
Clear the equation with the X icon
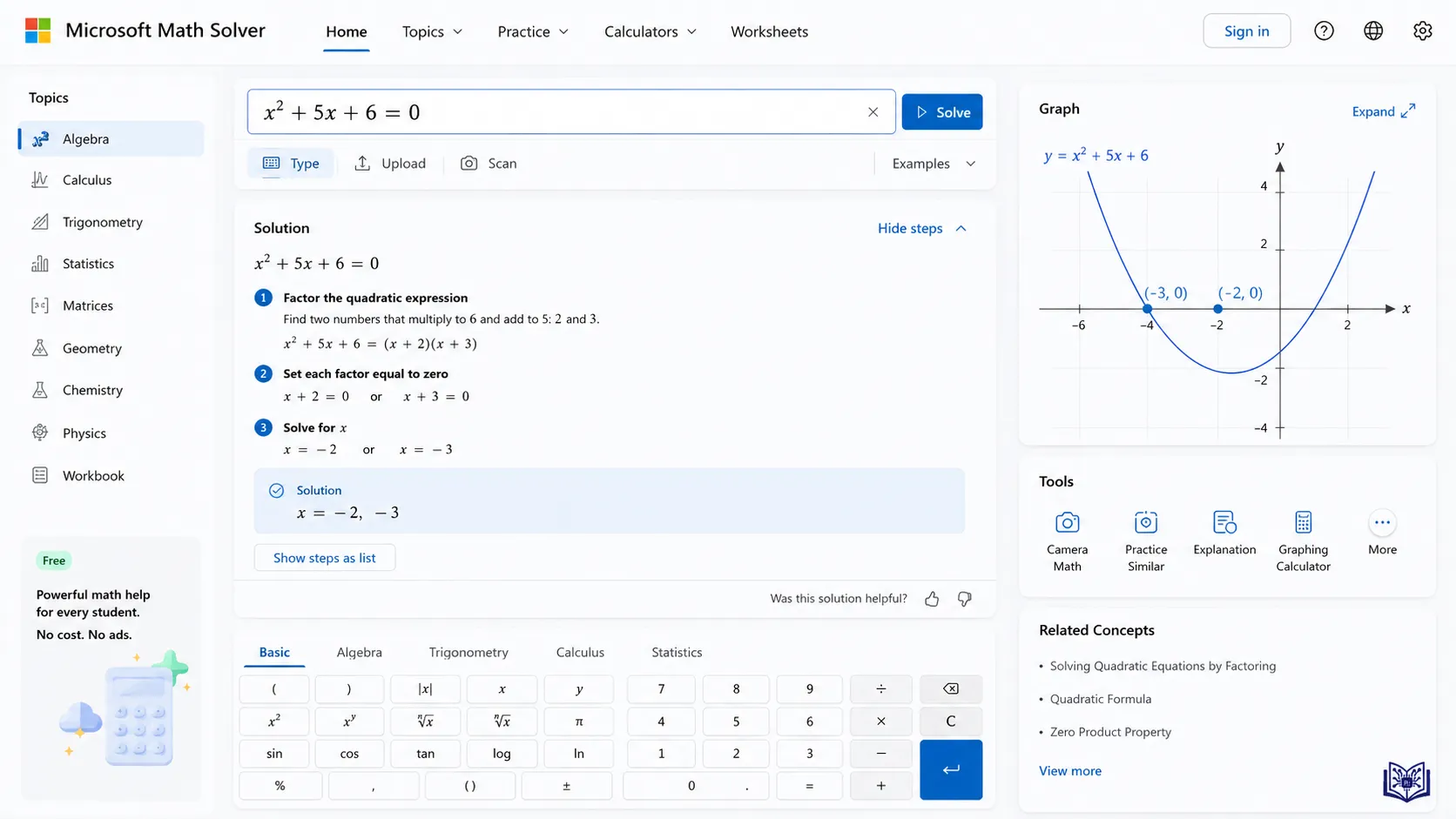tap(873, 112)
